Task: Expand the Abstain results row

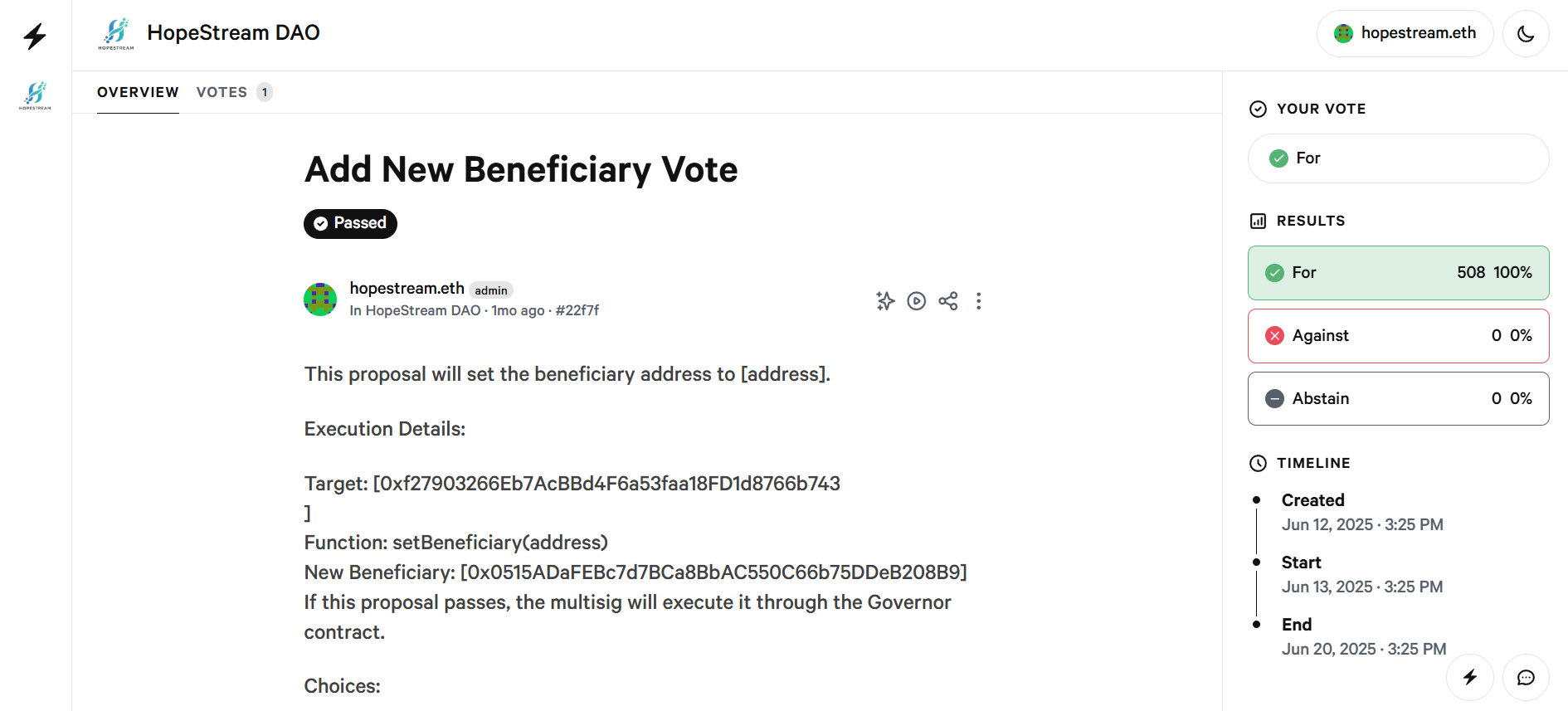Action: (x=1398, y=398)
